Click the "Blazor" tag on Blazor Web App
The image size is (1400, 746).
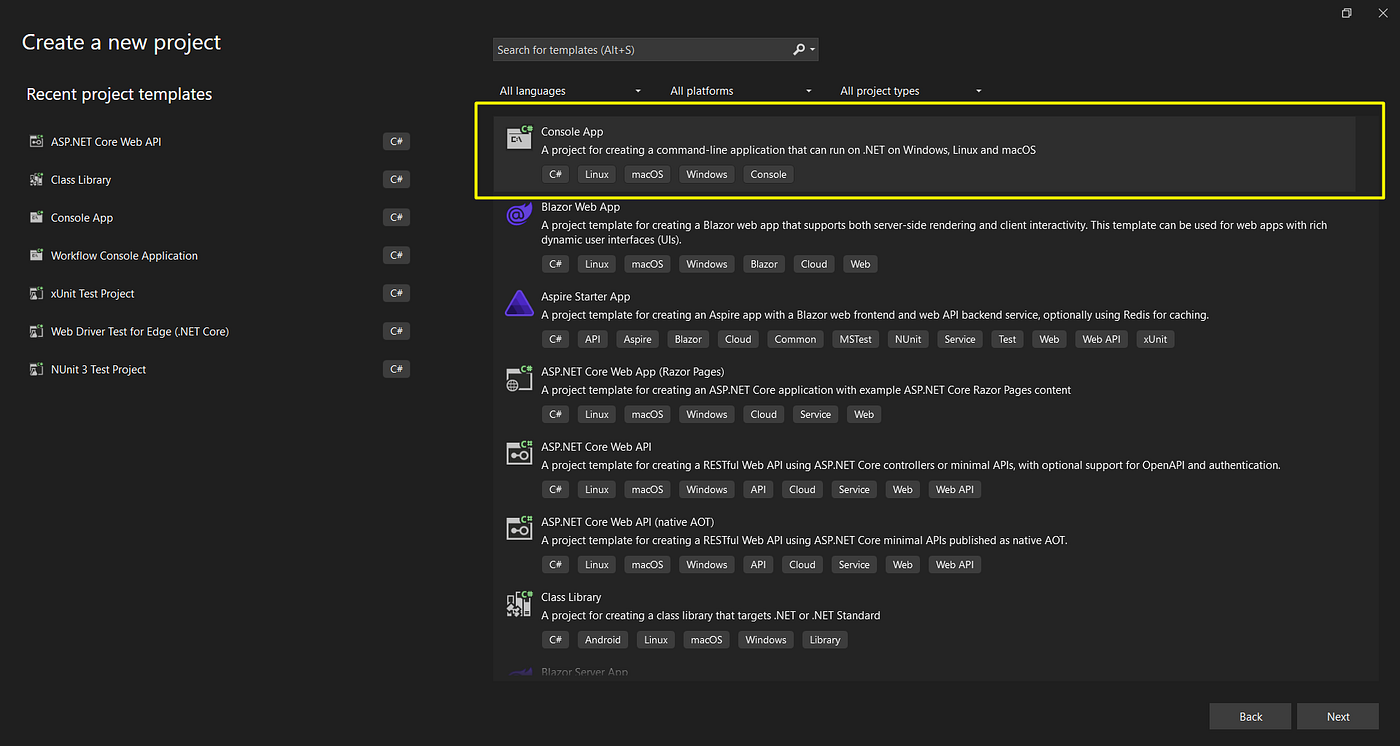(x=764, y=264)
